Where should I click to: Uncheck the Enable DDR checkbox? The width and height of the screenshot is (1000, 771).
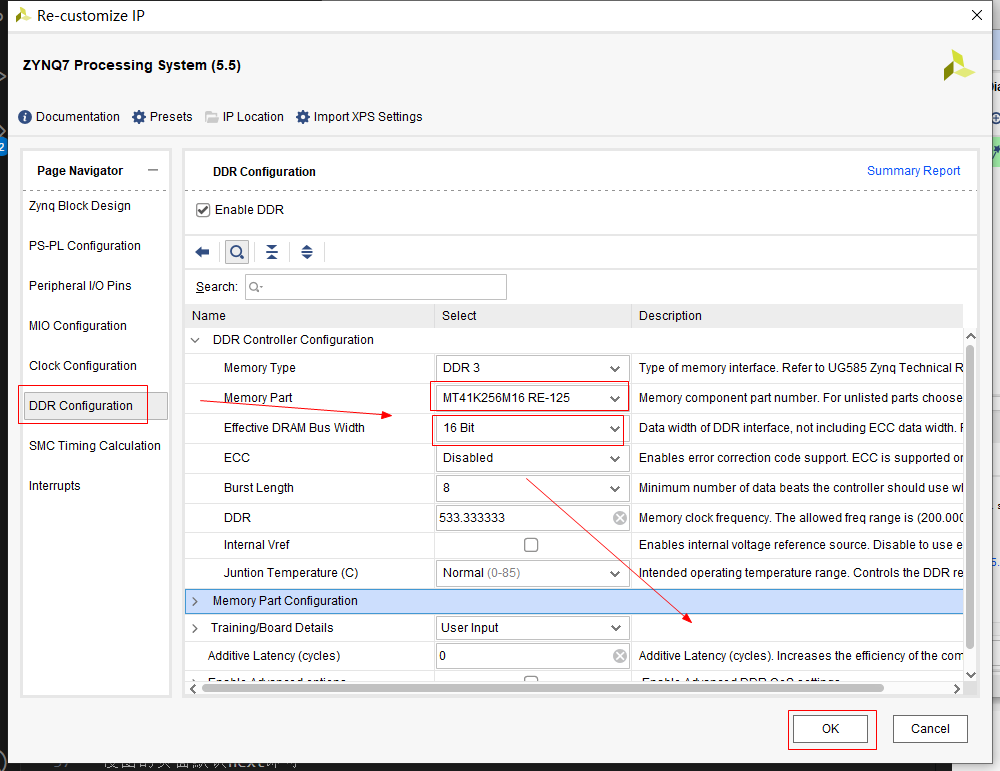(203, 210)
